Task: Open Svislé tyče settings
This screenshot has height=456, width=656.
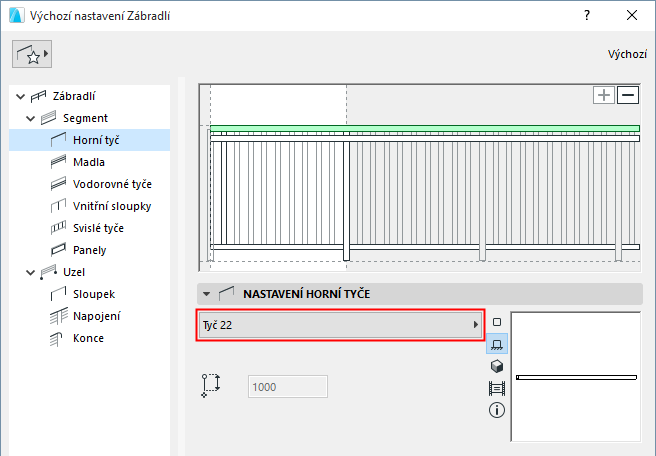Action: click(98, 228)
